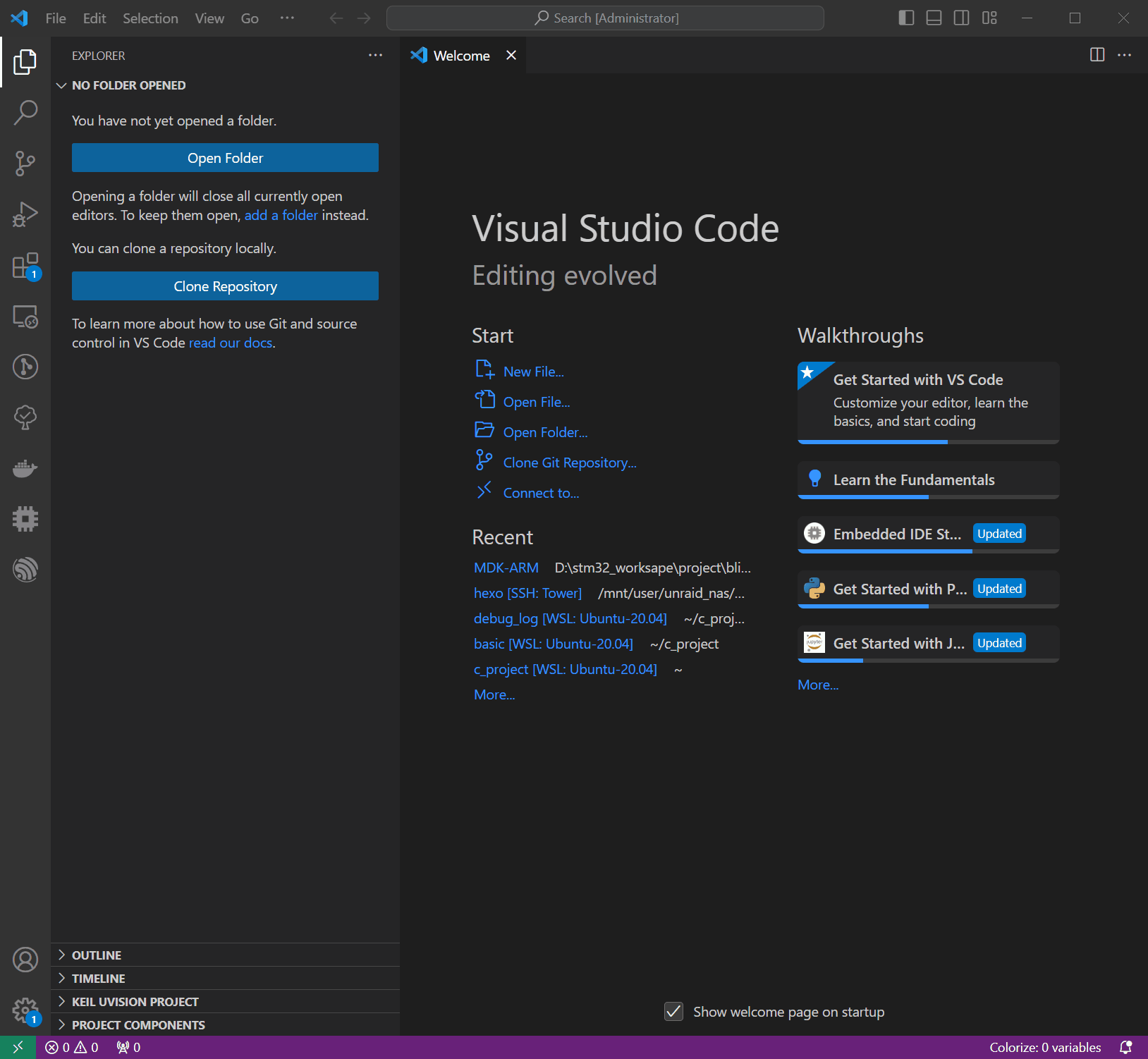Open the Edit menu

click(94, 18)
